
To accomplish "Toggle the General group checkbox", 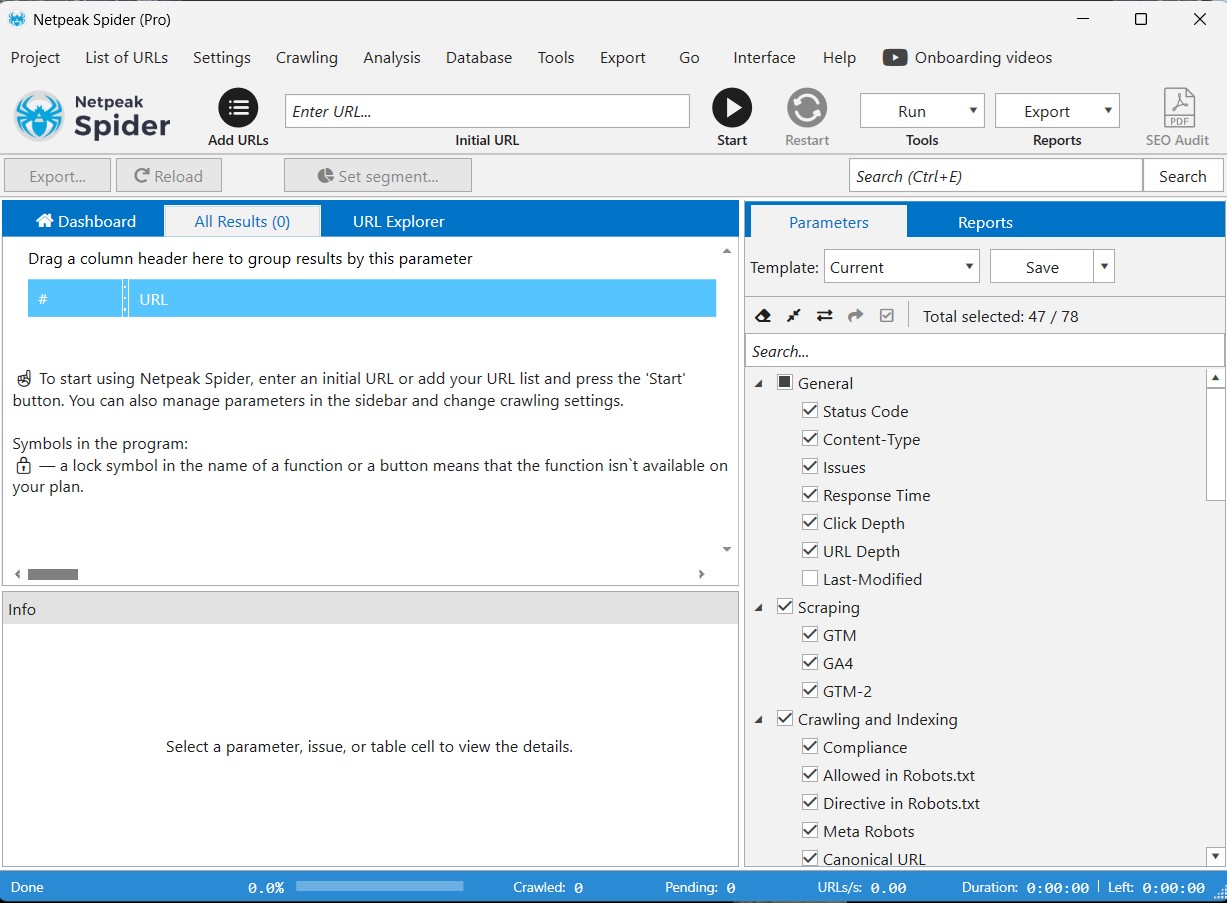I will [x=785, y=383].
